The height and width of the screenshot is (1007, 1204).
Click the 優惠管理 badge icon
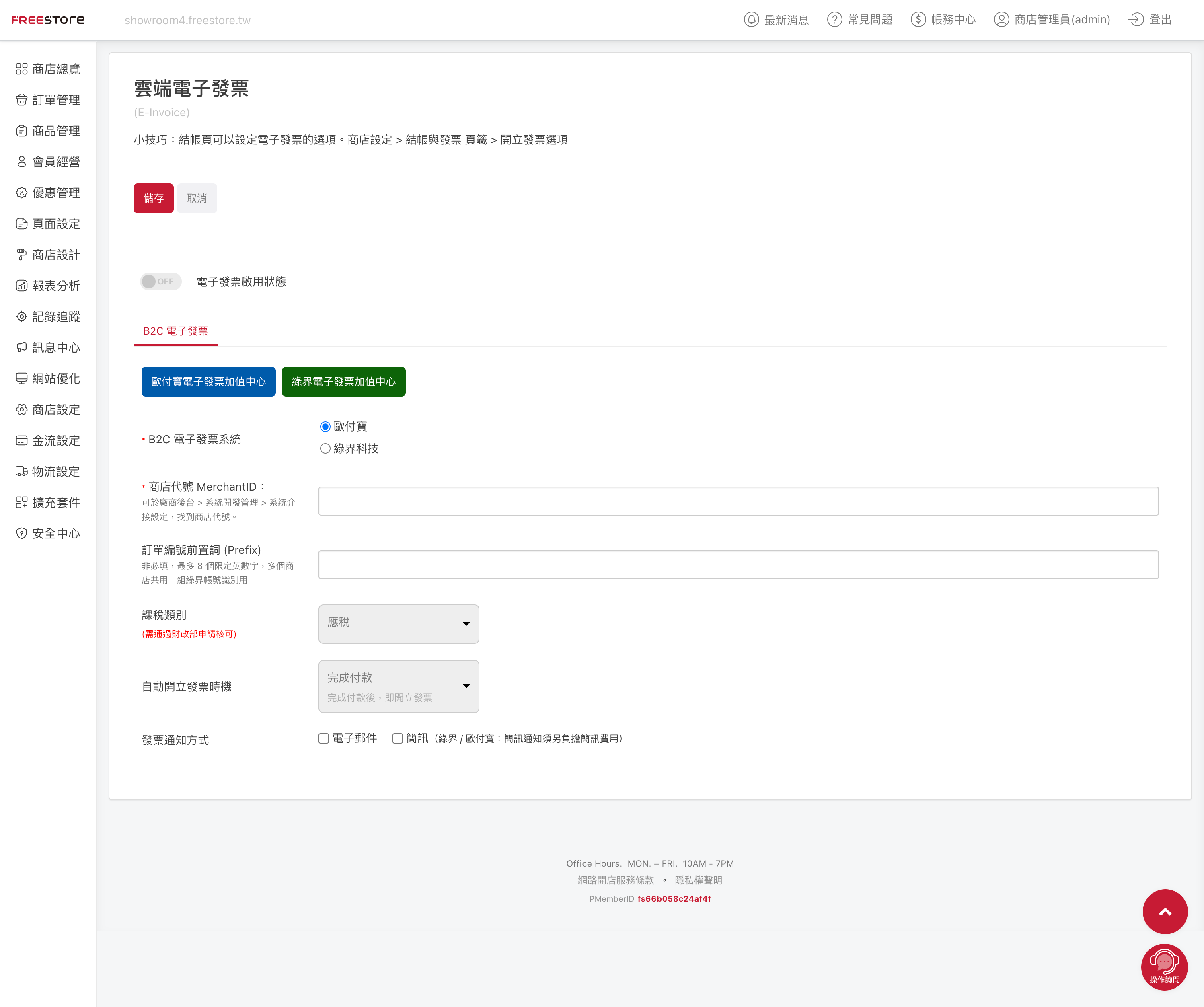tap(21, 193)
